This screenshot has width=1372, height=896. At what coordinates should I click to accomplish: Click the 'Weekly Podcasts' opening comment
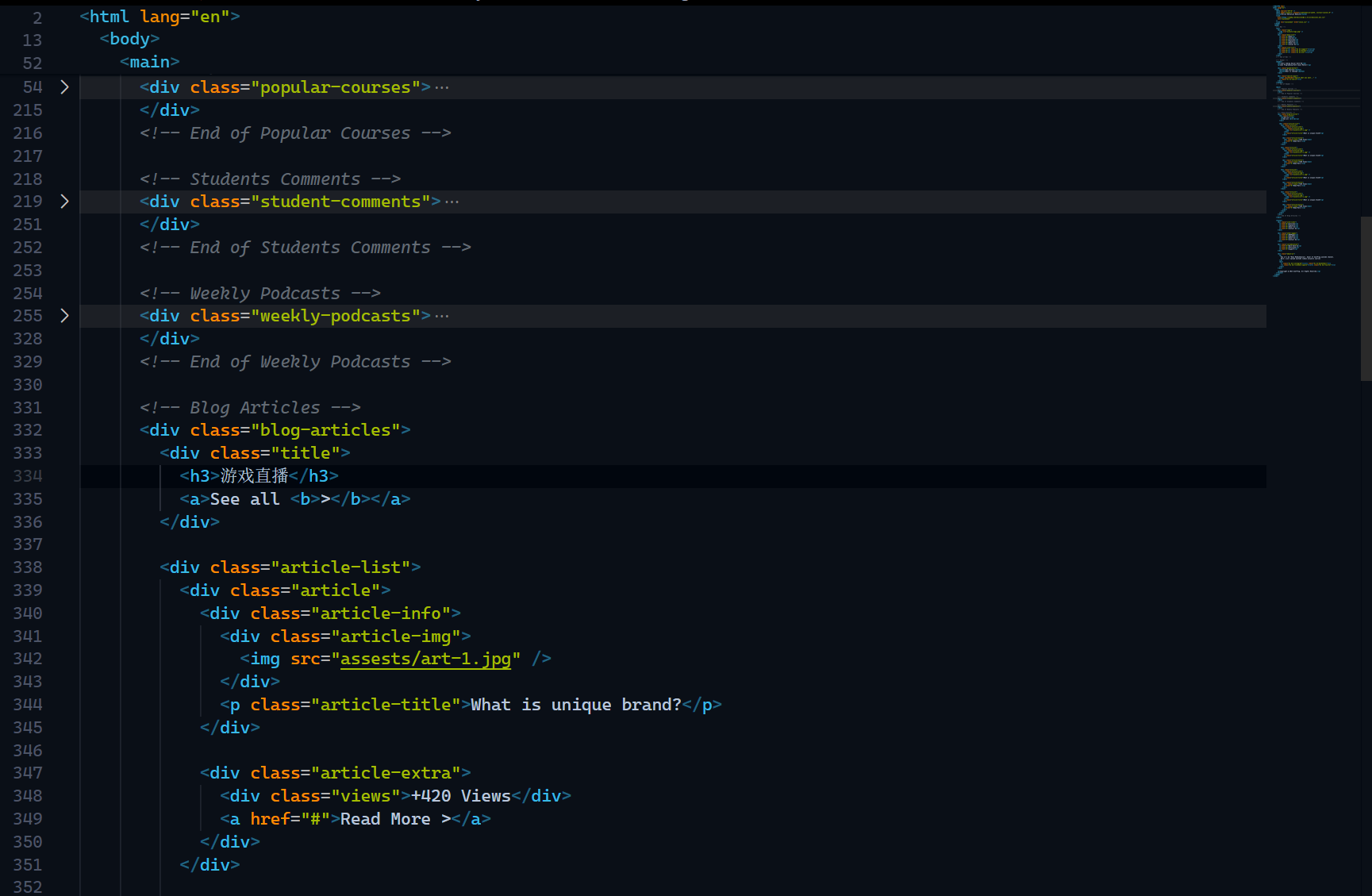point(260,294)
